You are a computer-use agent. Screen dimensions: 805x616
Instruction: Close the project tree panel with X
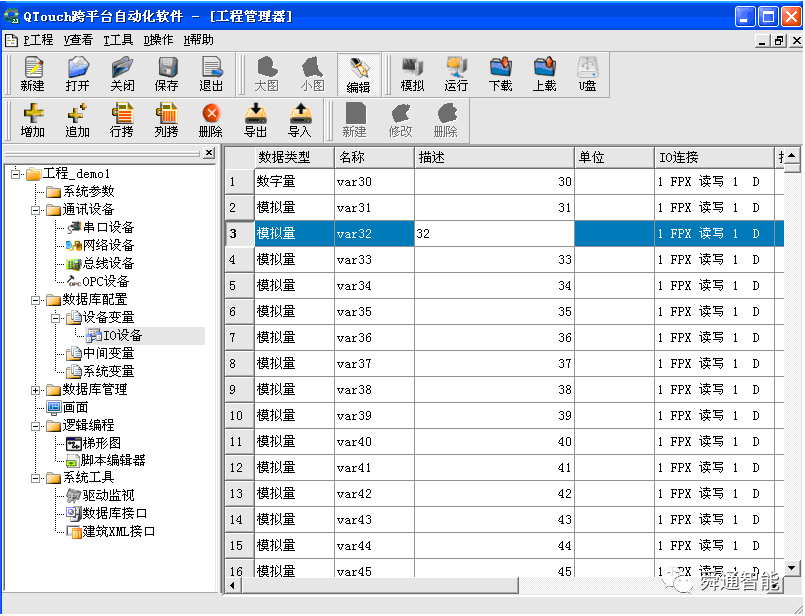tap(209, 153)
